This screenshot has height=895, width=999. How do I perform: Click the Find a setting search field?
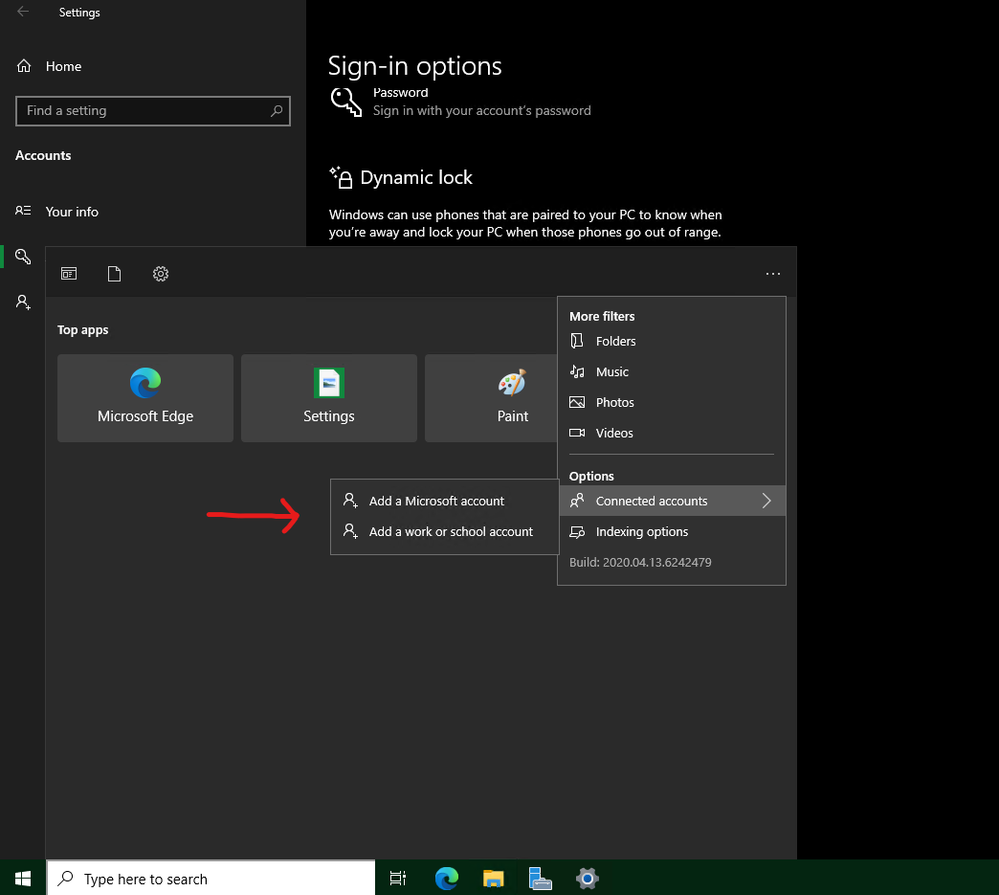tap(153, 111)
